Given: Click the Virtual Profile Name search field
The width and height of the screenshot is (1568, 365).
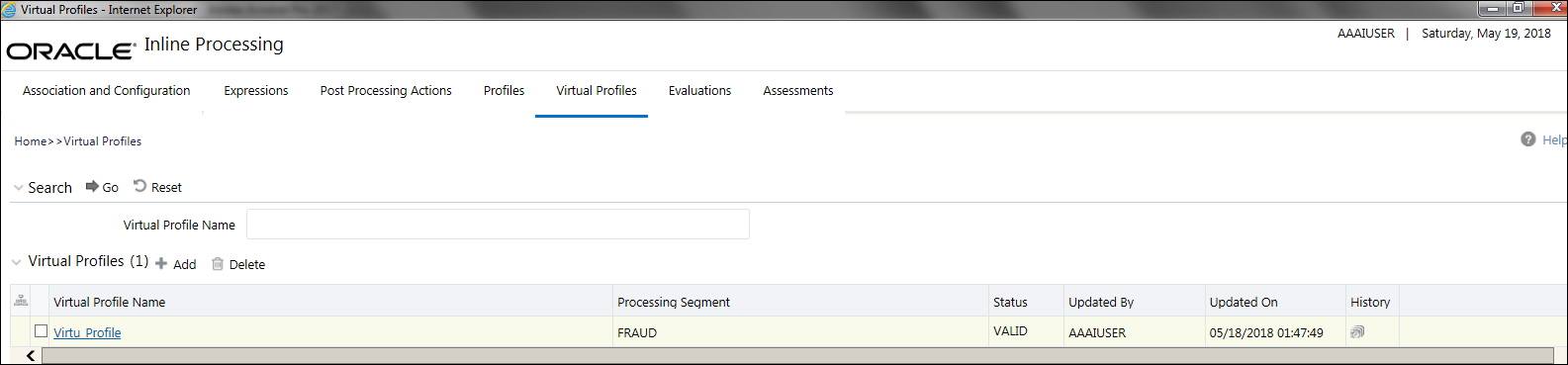Looking at the screenshot, I should click(498, 224).
